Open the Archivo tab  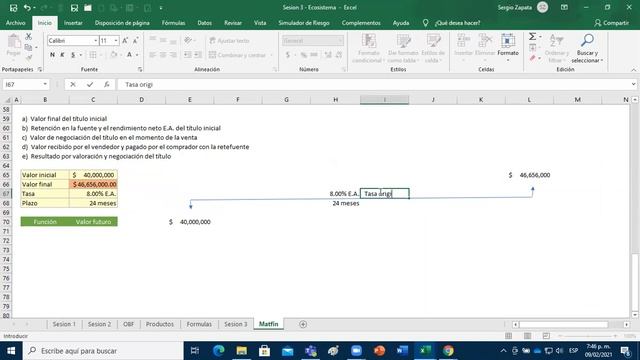click(16, 23)
